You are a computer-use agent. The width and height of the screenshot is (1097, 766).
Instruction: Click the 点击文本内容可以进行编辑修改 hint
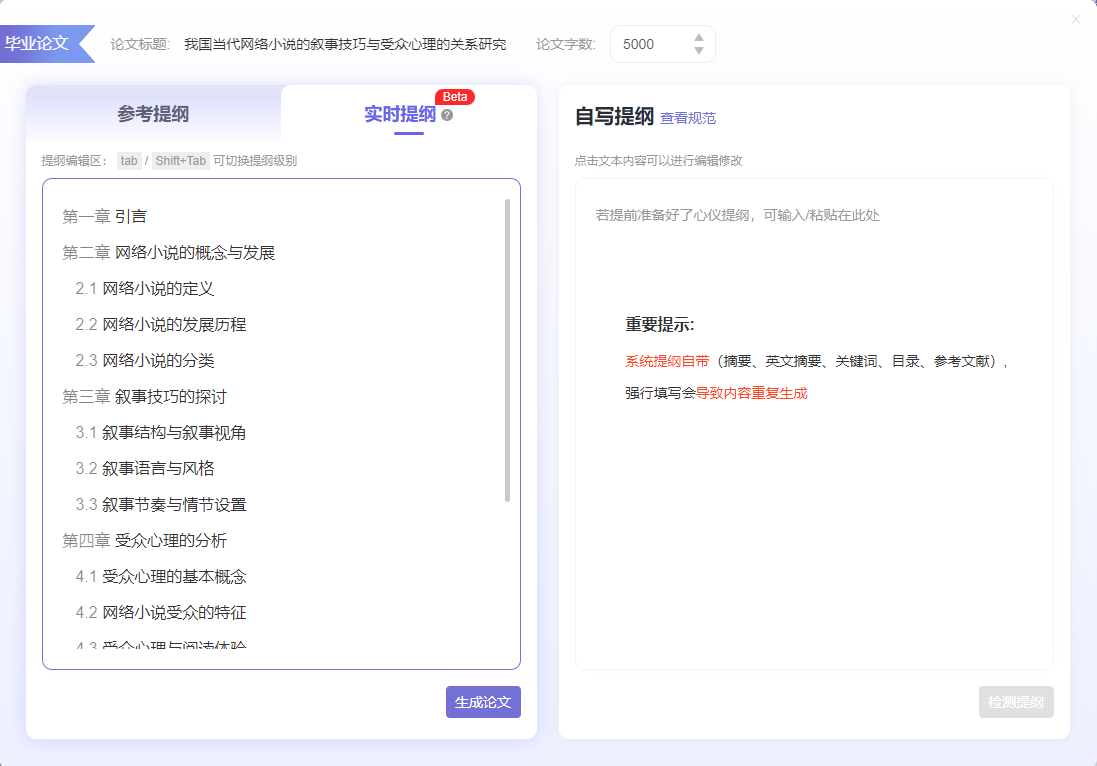[658, 161]
